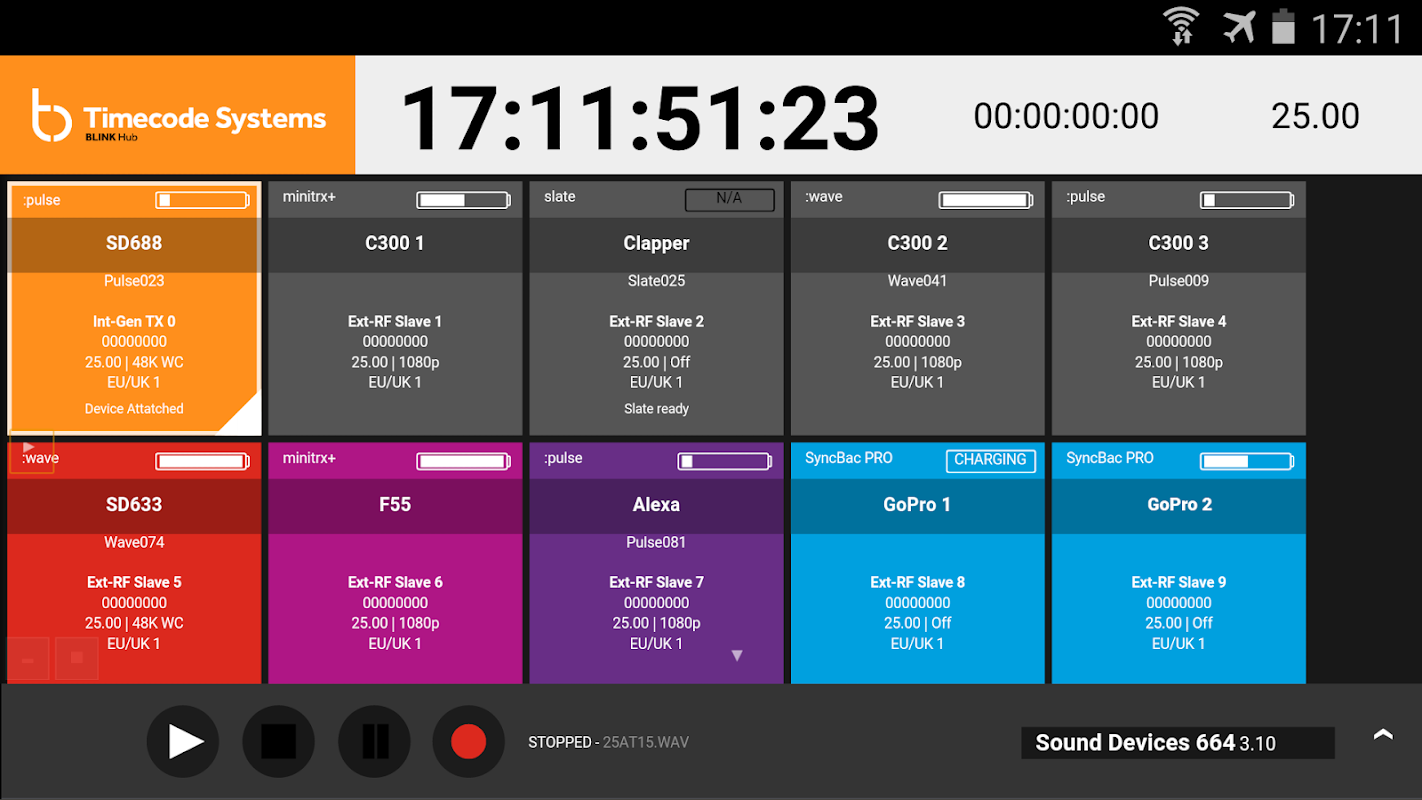Tap the 25.00 frame rate in header

click(1315, 116)
